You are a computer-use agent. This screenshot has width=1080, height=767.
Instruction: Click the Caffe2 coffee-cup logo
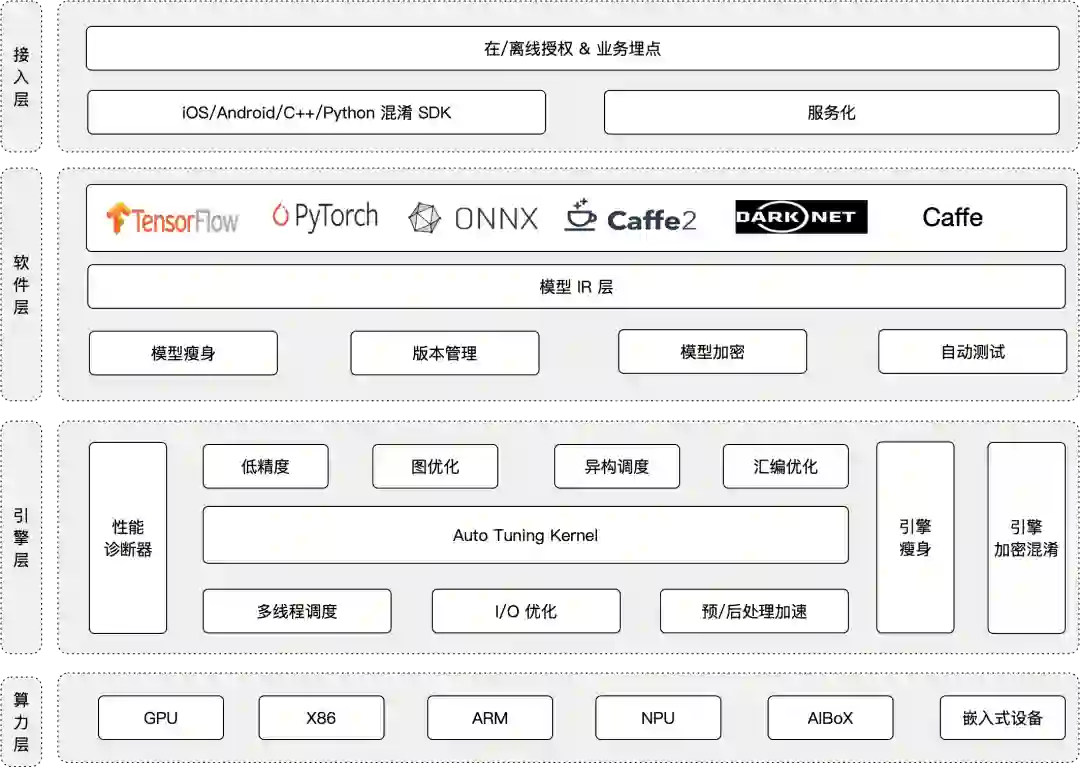pyautogui.click(x=630, y=216)
